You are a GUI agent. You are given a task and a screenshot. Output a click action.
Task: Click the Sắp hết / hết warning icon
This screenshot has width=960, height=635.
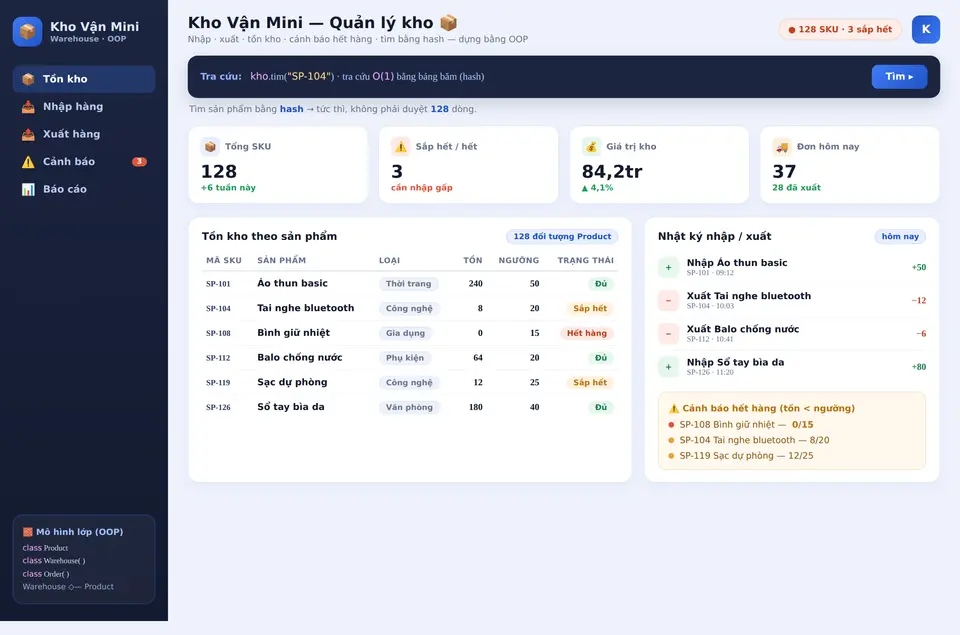(400, 146)
